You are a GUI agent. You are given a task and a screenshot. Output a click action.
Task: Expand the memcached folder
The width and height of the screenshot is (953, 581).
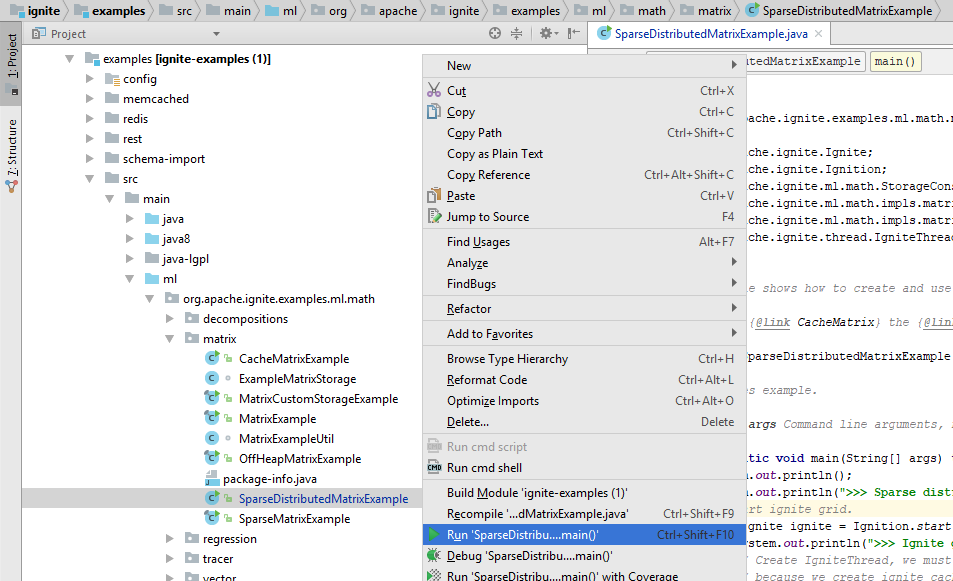pyautogui.click(x=90, y=98)
